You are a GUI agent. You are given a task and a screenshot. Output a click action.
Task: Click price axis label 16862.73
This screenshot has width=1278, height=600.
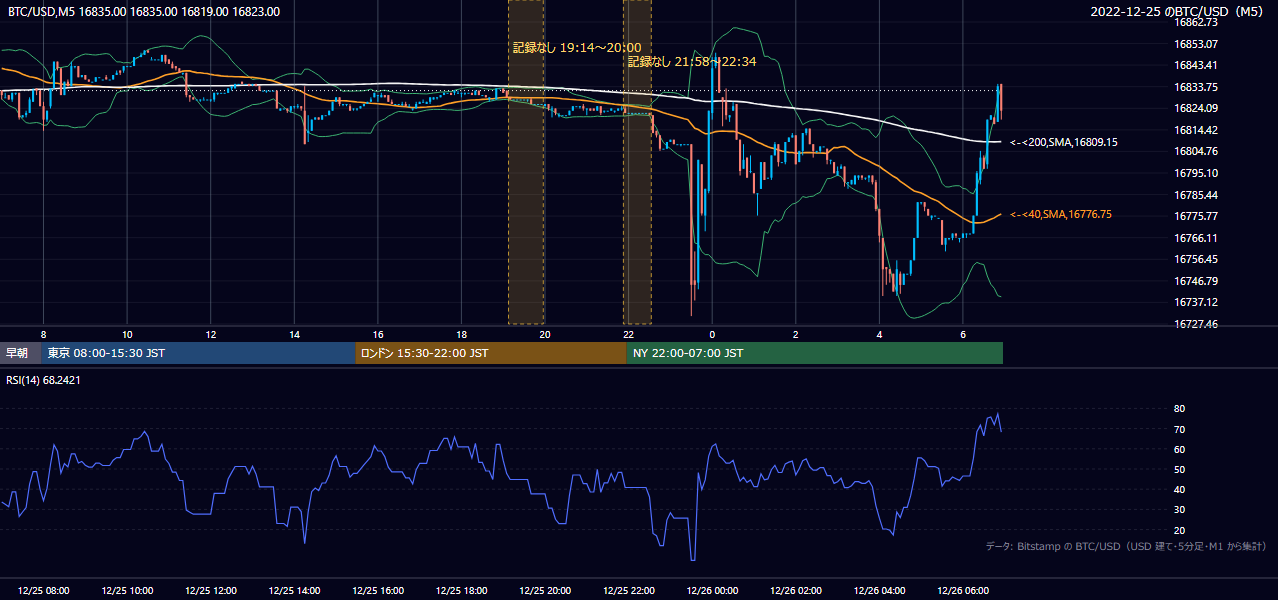point(1196,22)
